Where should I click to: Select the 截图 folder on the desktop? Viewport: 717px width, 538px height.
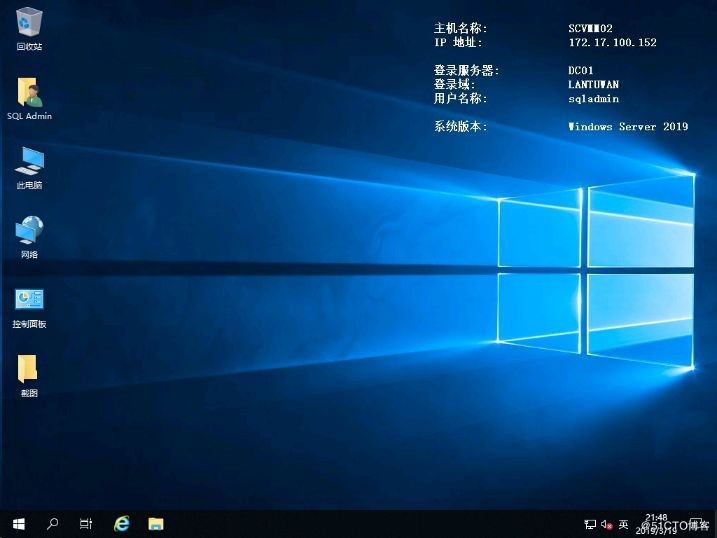(x=28, y=376)
